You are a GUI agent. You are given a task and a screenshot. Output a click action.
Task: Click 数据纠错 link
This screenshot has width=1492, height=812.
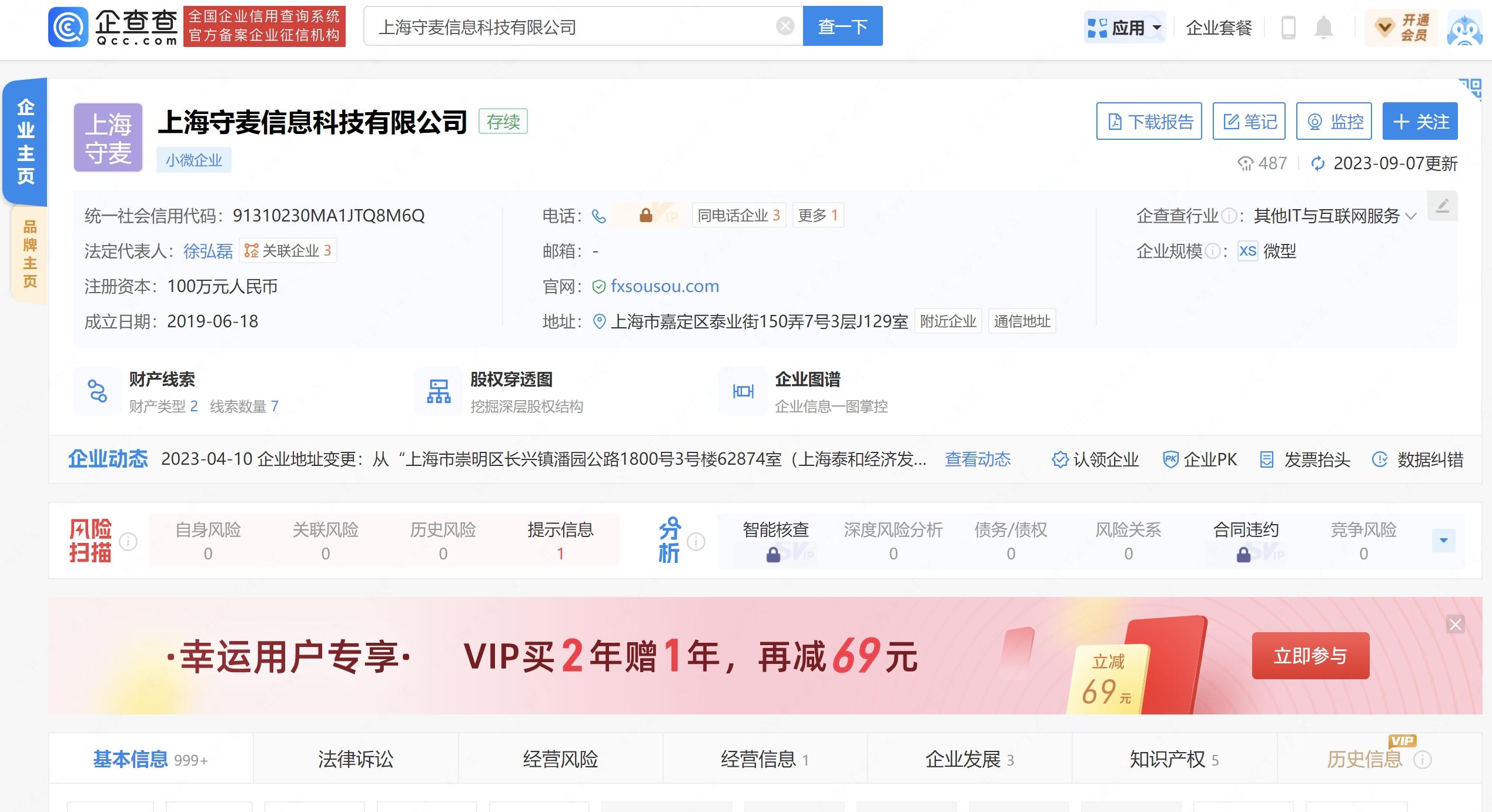pyautogui.click(x=1417, y=459)
